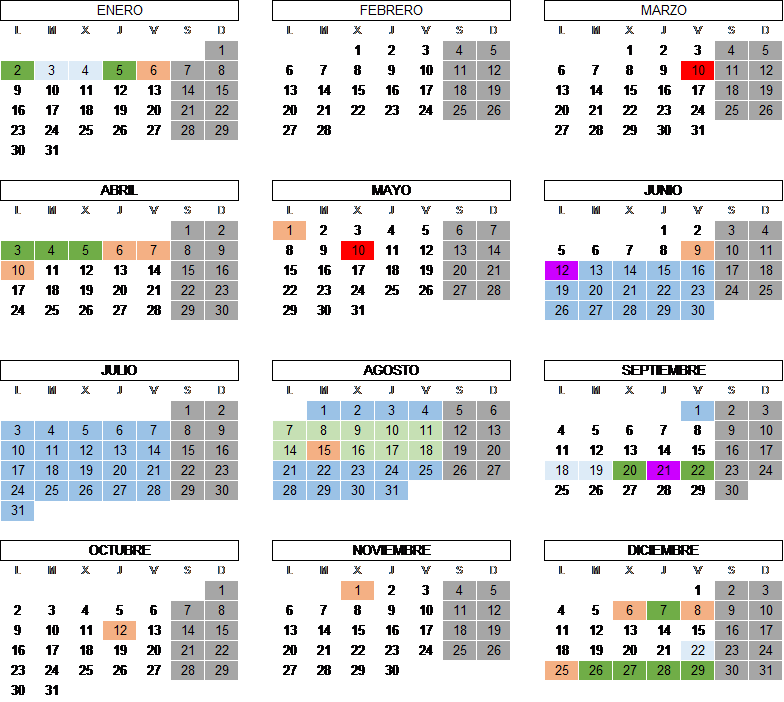Click the NOVIEMBRE month header

392,550
